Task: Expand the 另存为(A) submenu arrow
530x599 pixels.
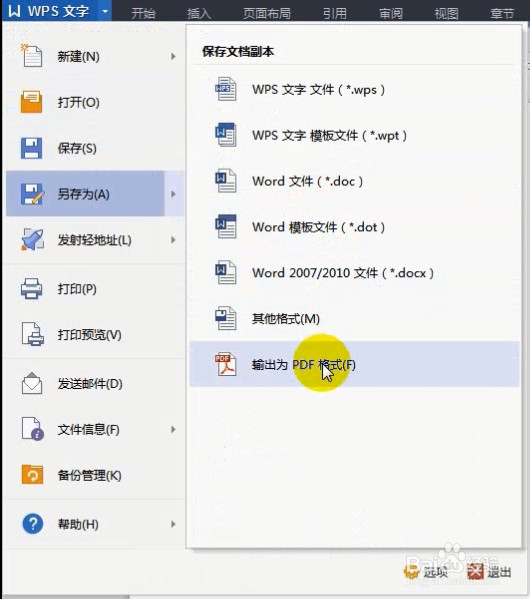Action: coord(173,194)
